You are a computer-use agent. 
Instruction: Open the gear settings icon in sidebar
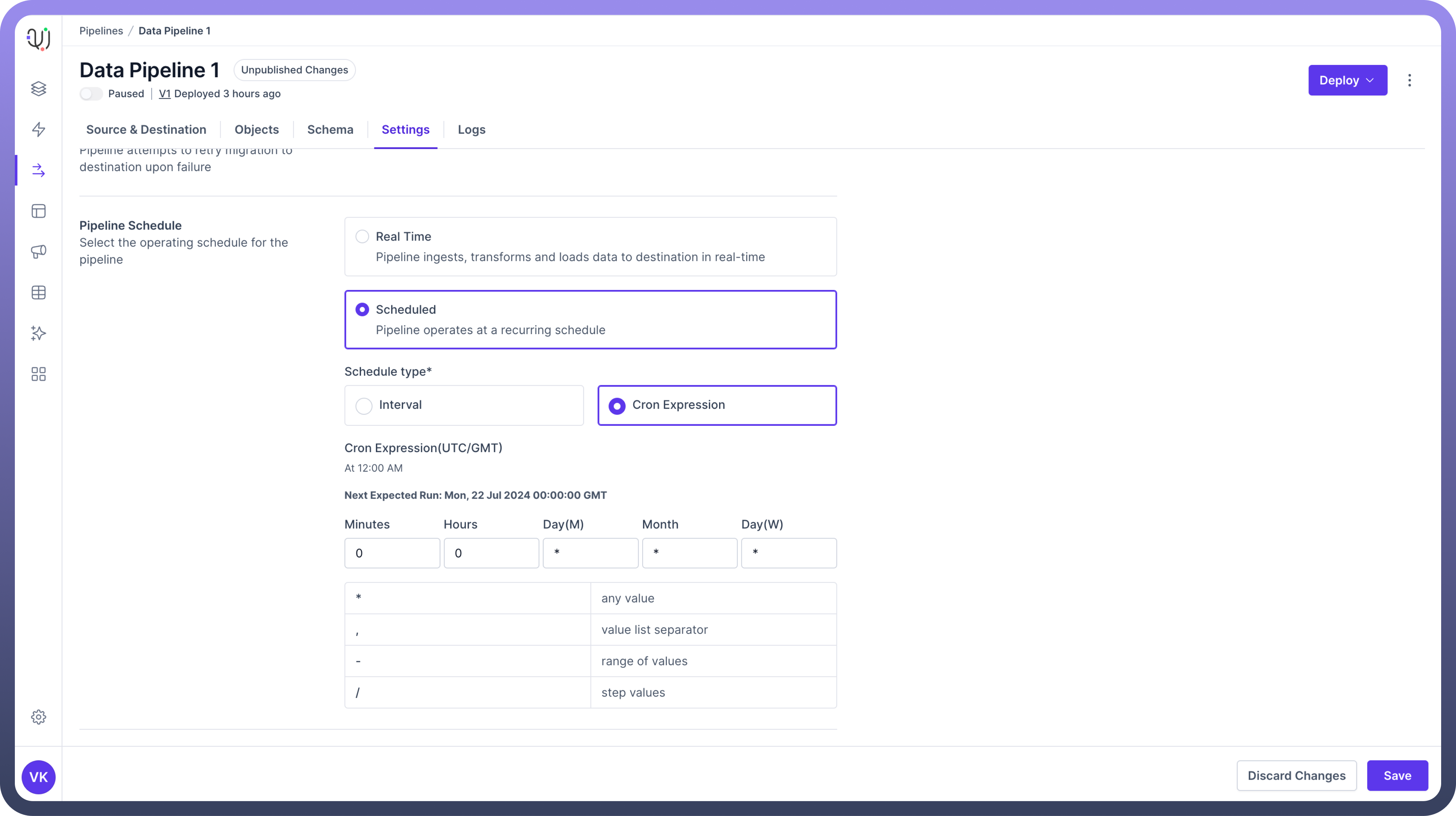pyautogui.click(x=38, y=717)
